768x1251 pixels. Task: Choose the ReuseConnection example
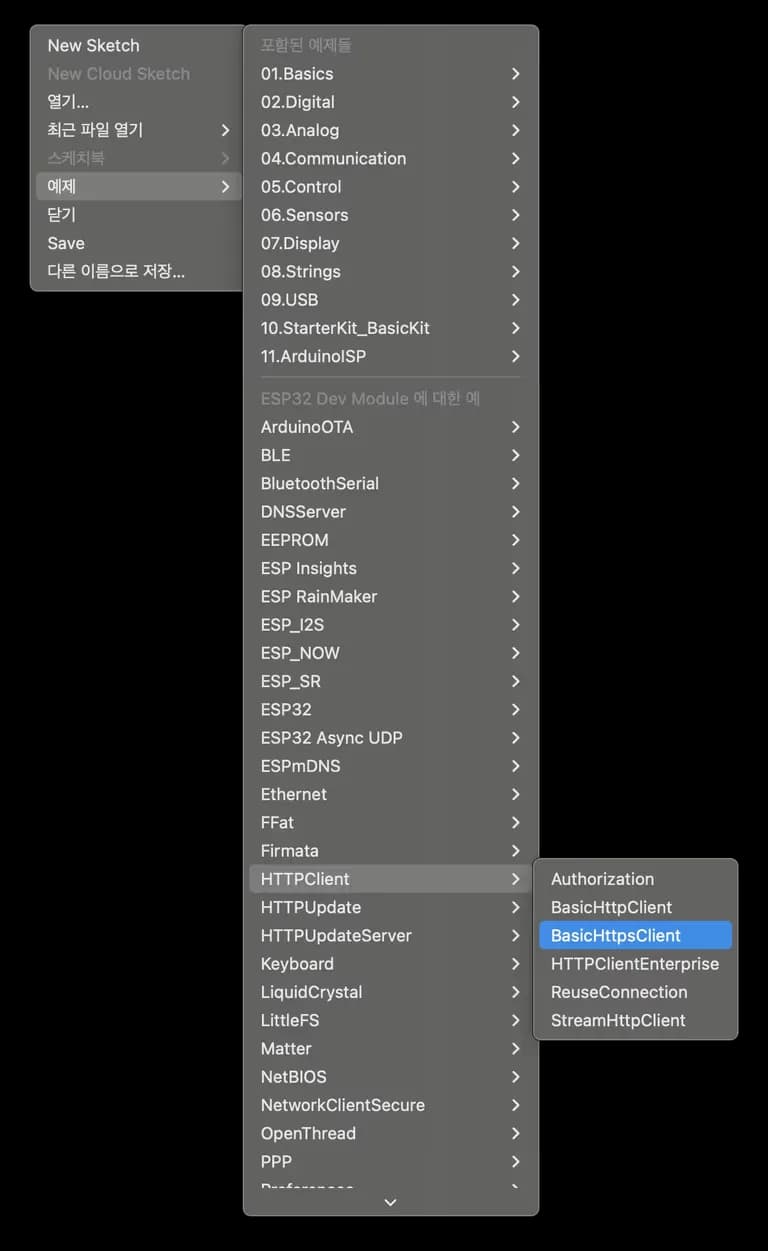click(x=619, y=992)
